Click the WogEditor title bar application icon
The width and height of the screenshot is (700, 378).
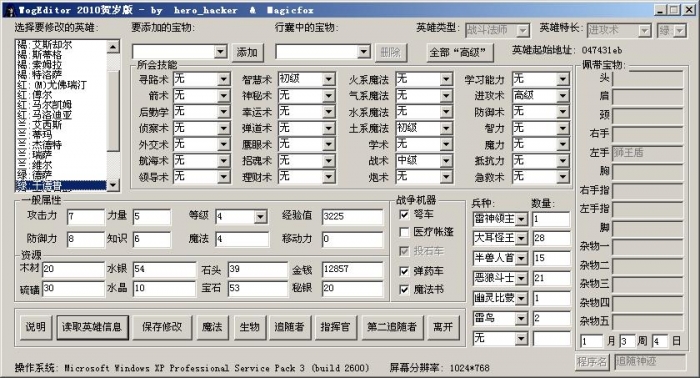coord(9,10)
